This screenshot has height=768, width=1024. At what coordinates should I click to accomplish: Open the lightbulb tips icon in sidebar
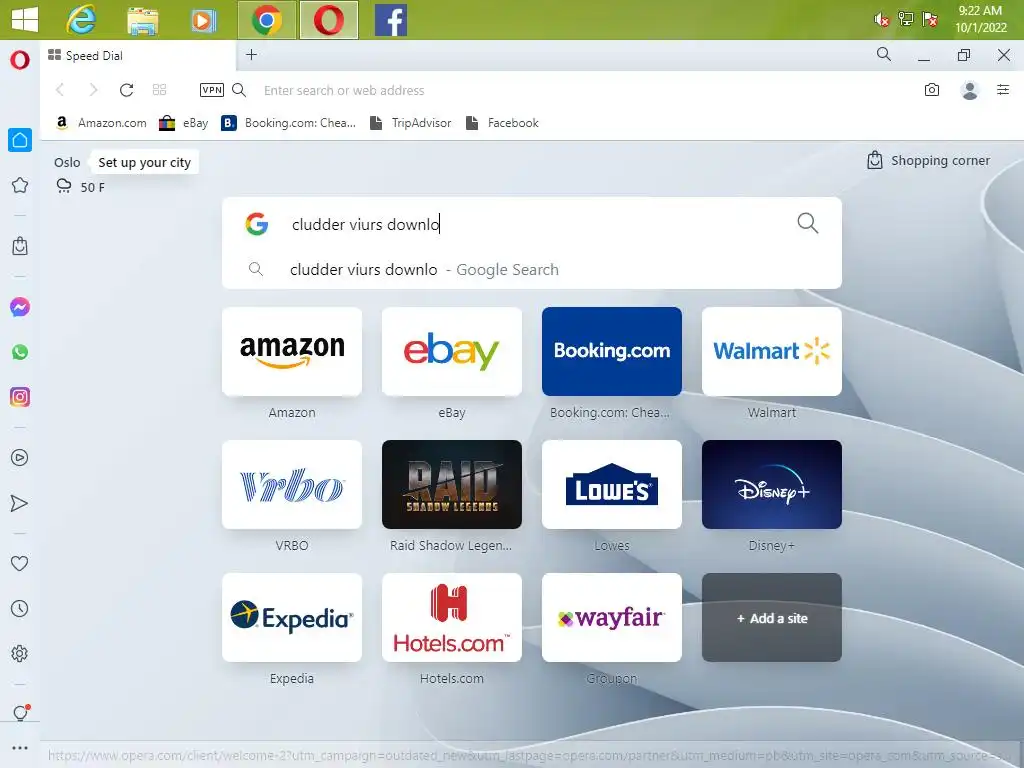[x=20, y=712]
